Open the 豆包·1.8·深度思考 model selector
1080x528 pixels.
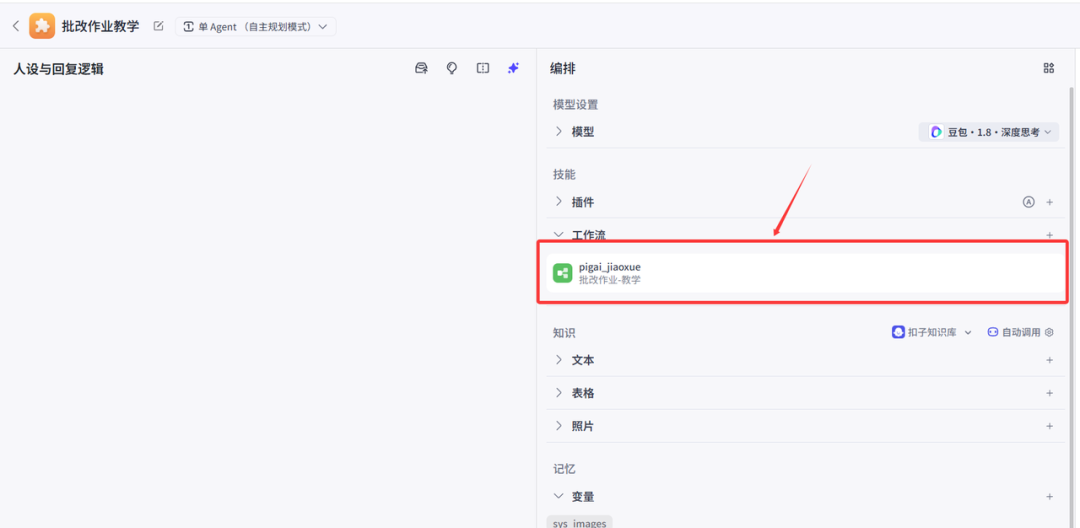989,131
